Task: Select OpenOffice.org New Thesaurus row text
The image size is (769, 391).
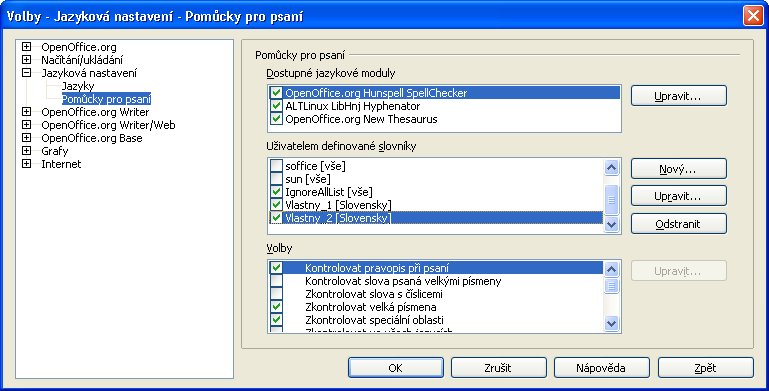Action: click(361, 119)
